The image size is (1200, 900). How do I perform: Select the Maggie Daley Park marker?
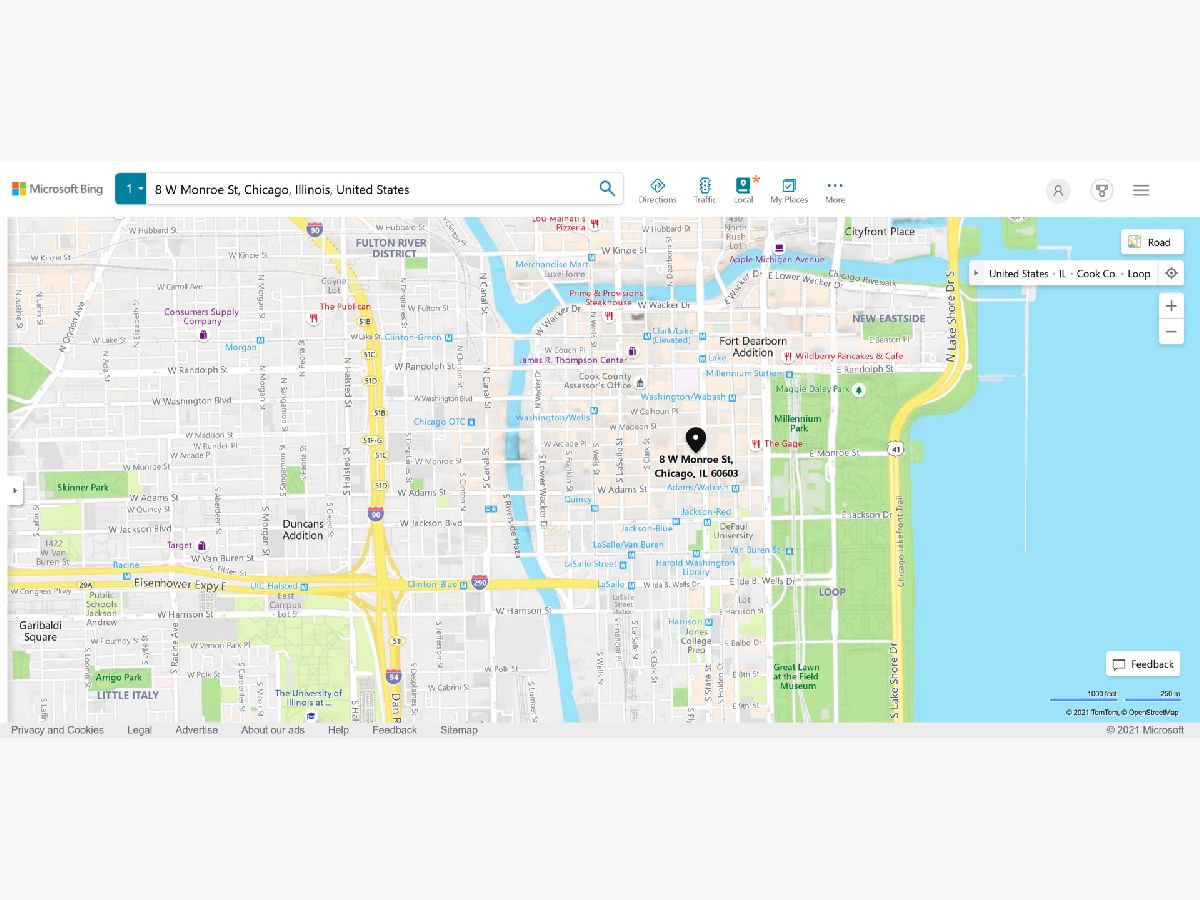point(859,389)
